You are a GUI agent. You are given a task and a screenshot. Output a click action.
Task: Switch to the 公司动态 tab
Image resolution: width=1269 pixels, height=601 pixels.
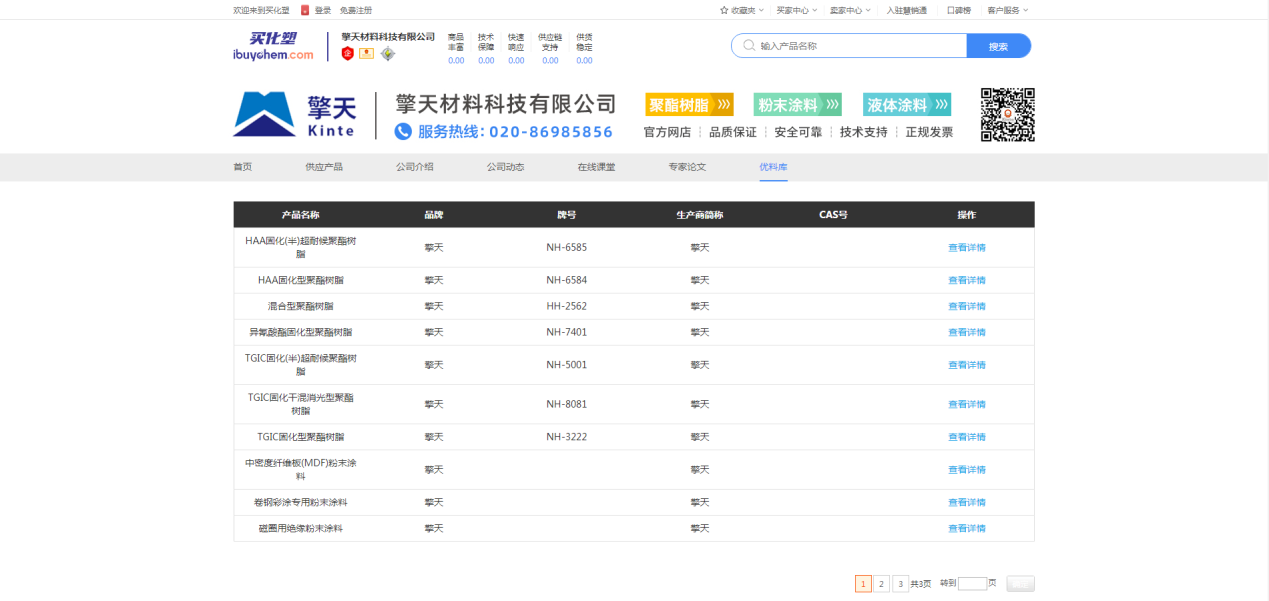click(506, 167)
